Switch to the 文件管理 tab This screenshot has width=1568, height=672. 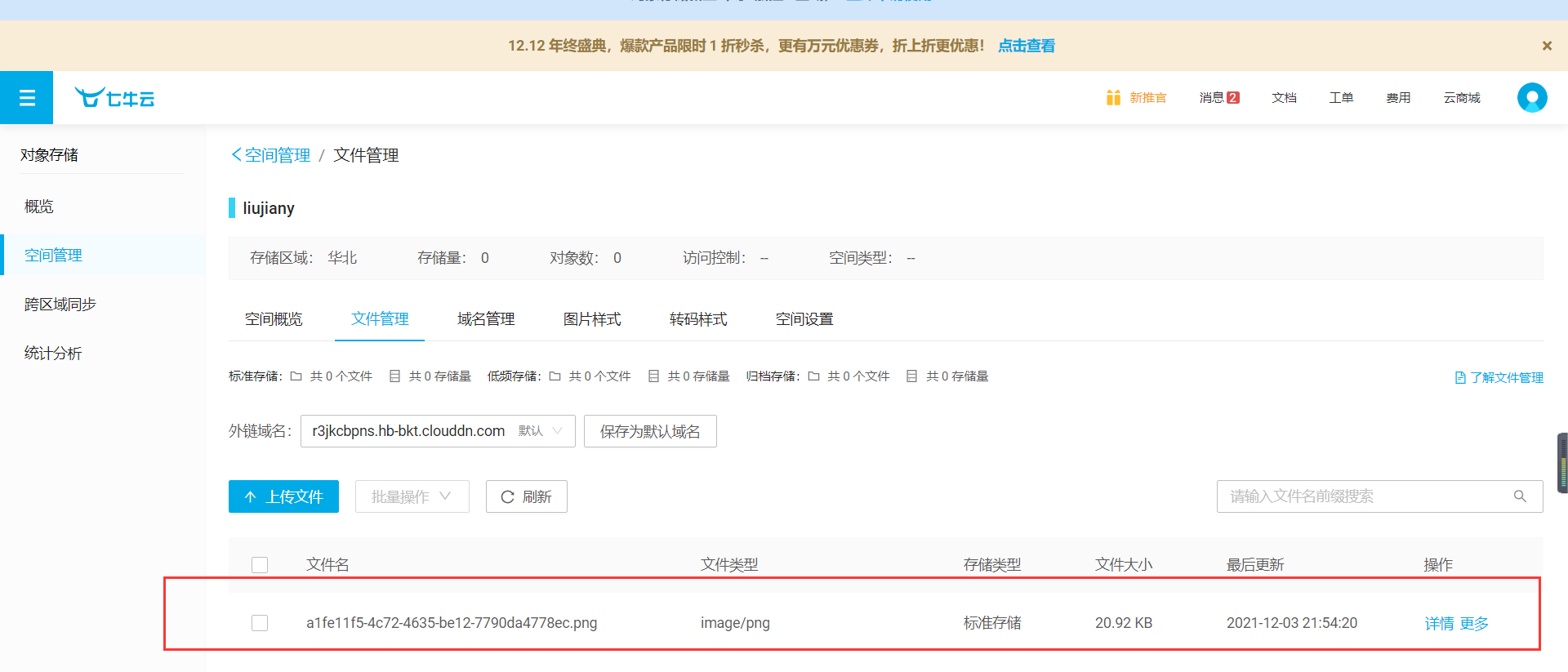(380, 319)
